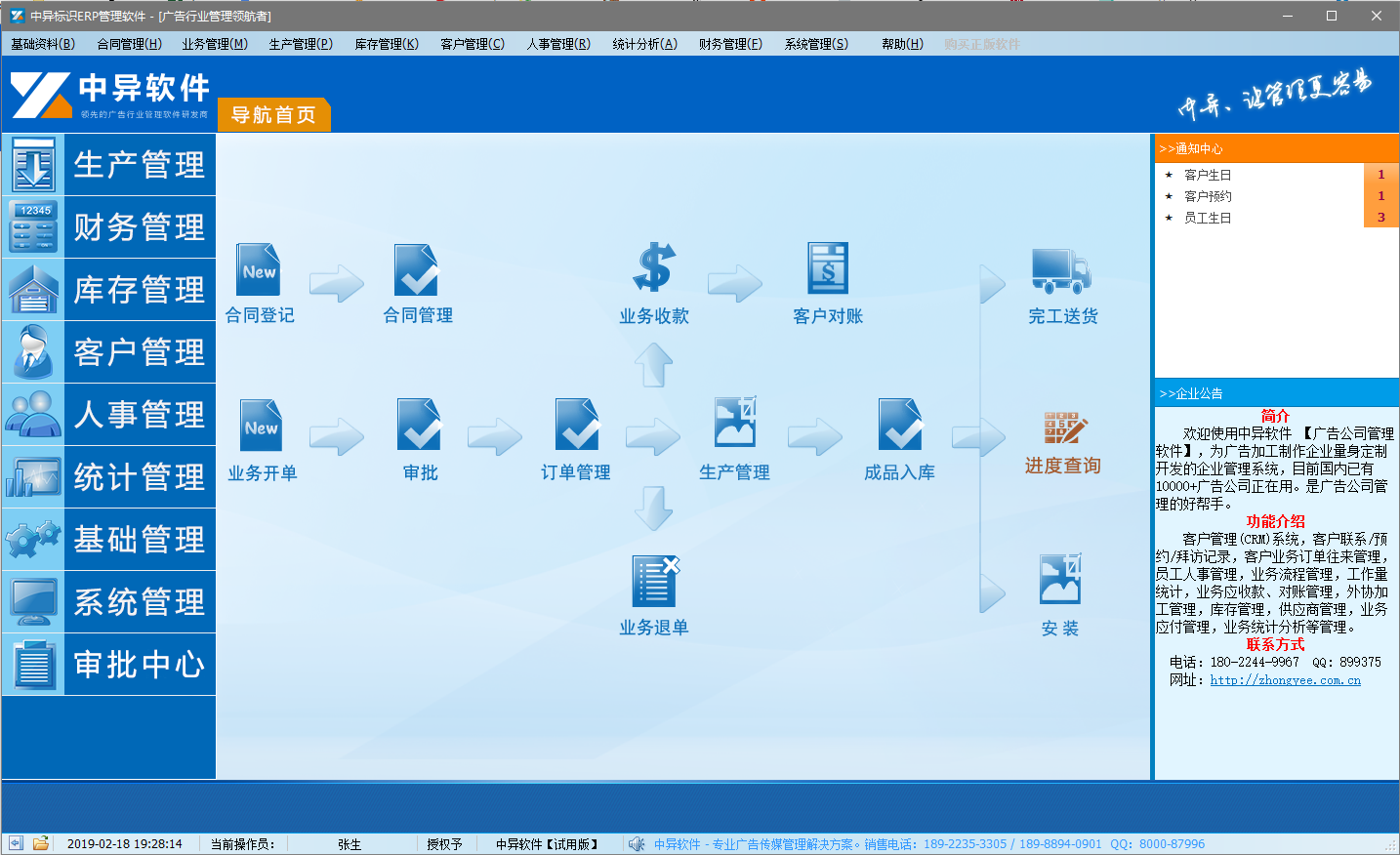Open the 合同登记 New contract icon
This screenshot has width=1400, height=855.
[260, 270]
